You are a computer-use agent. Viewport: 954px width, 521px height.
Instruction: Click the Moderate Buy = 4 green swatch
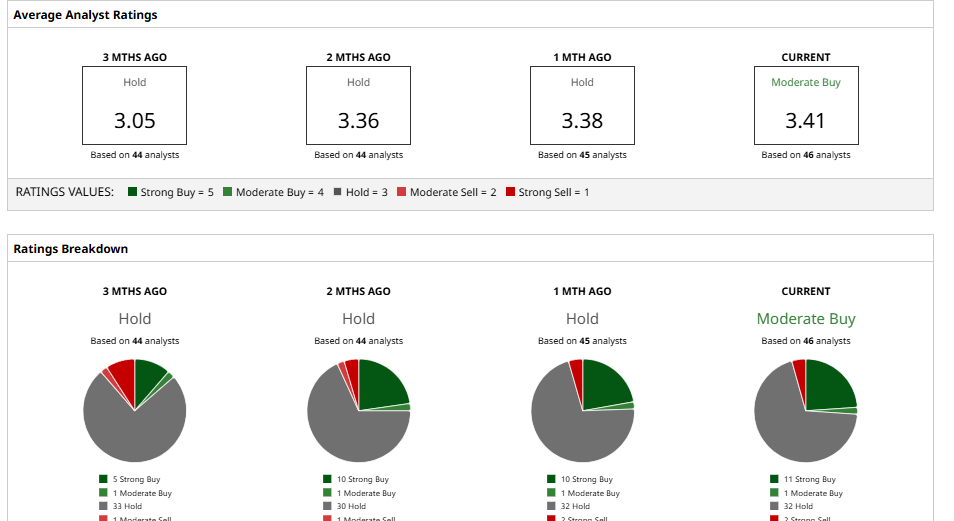point(228,192)
